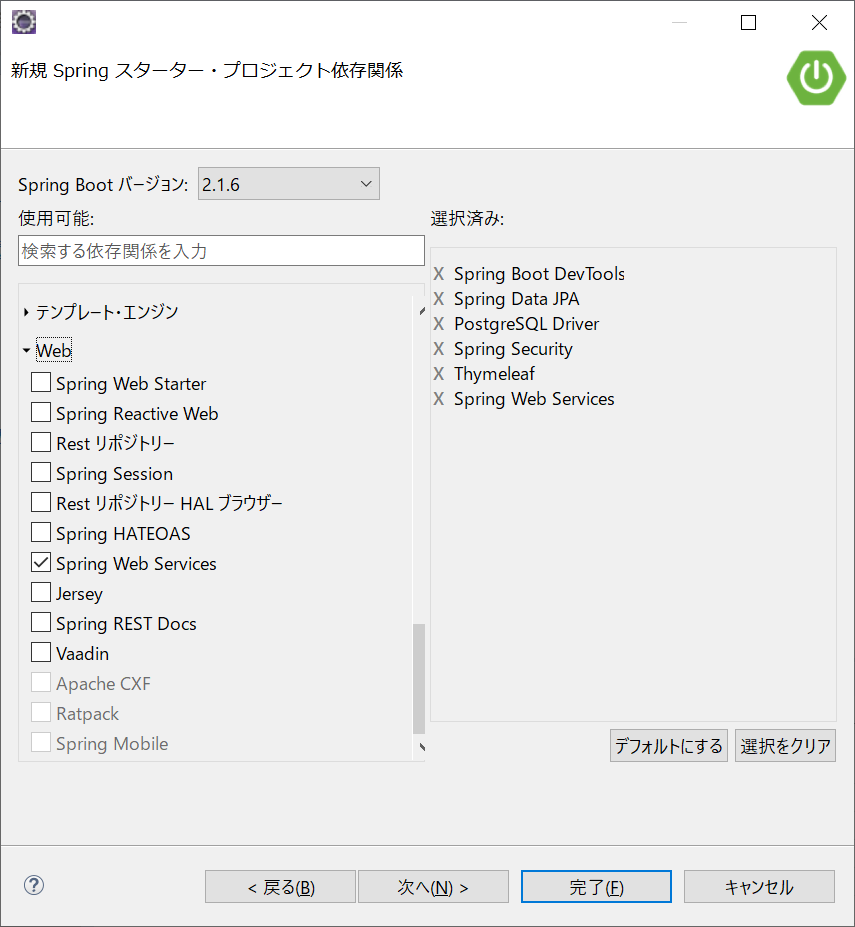Collapse the Web category
The height and width of the screenshot is (927, 855).
coord(26,351)
